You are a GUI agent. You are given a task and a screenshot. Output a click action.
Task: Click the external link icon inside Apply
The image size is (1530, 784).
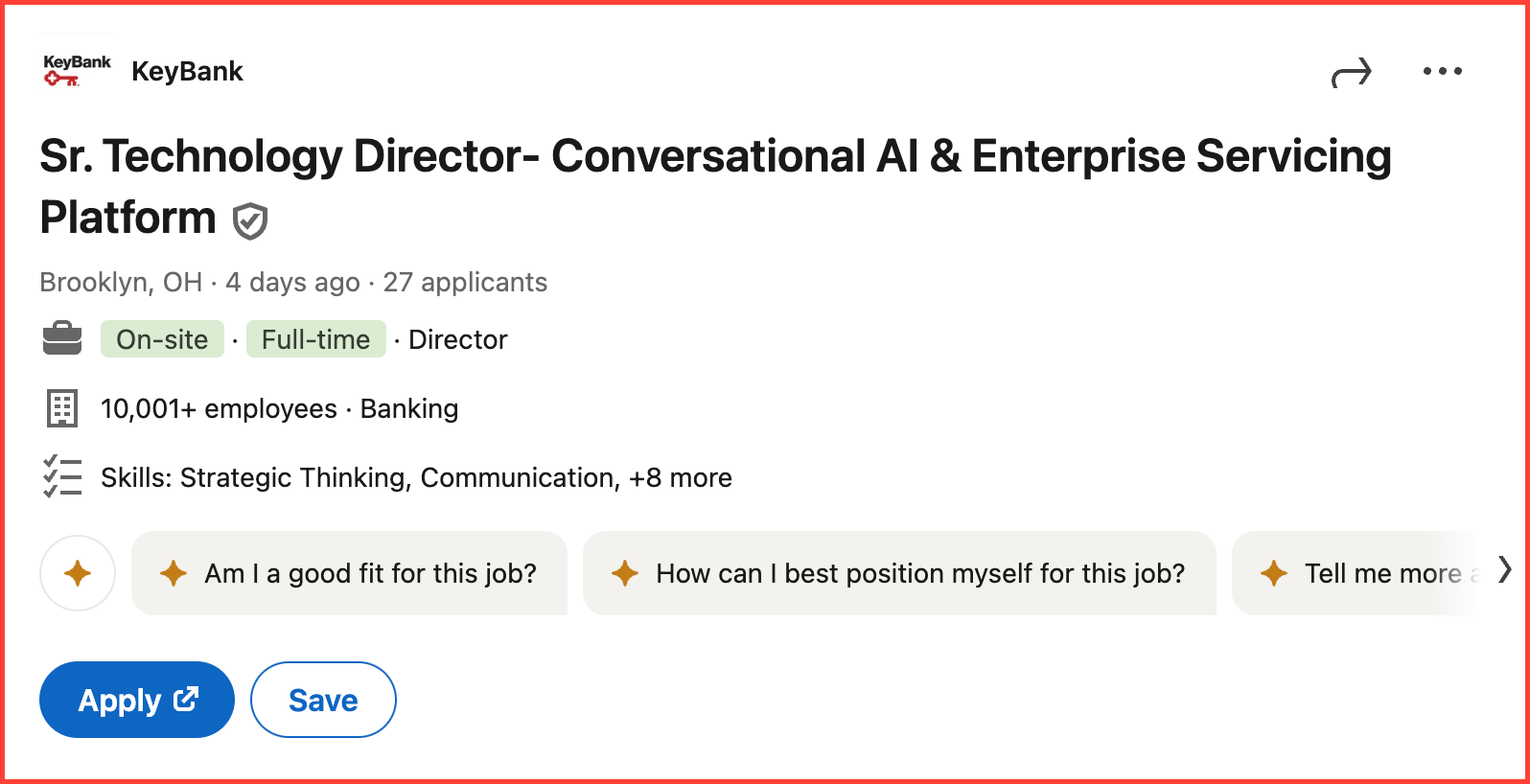point(186,700)
